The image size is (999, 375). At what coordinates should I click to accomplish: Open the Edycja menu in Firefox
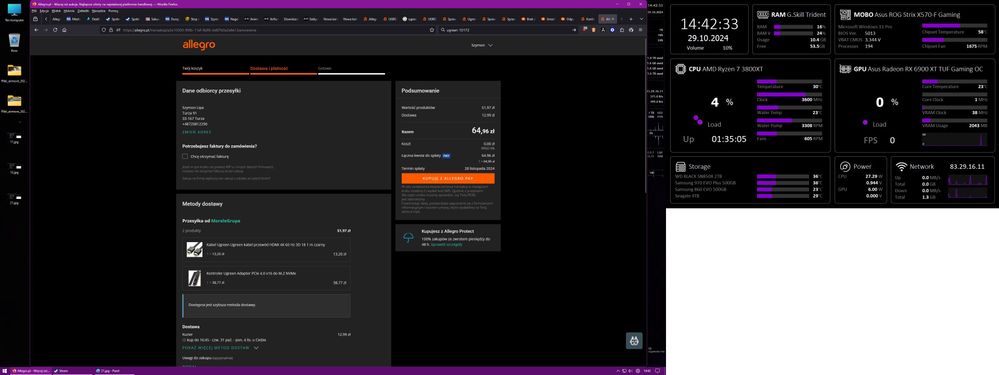(x=43, y=11)
